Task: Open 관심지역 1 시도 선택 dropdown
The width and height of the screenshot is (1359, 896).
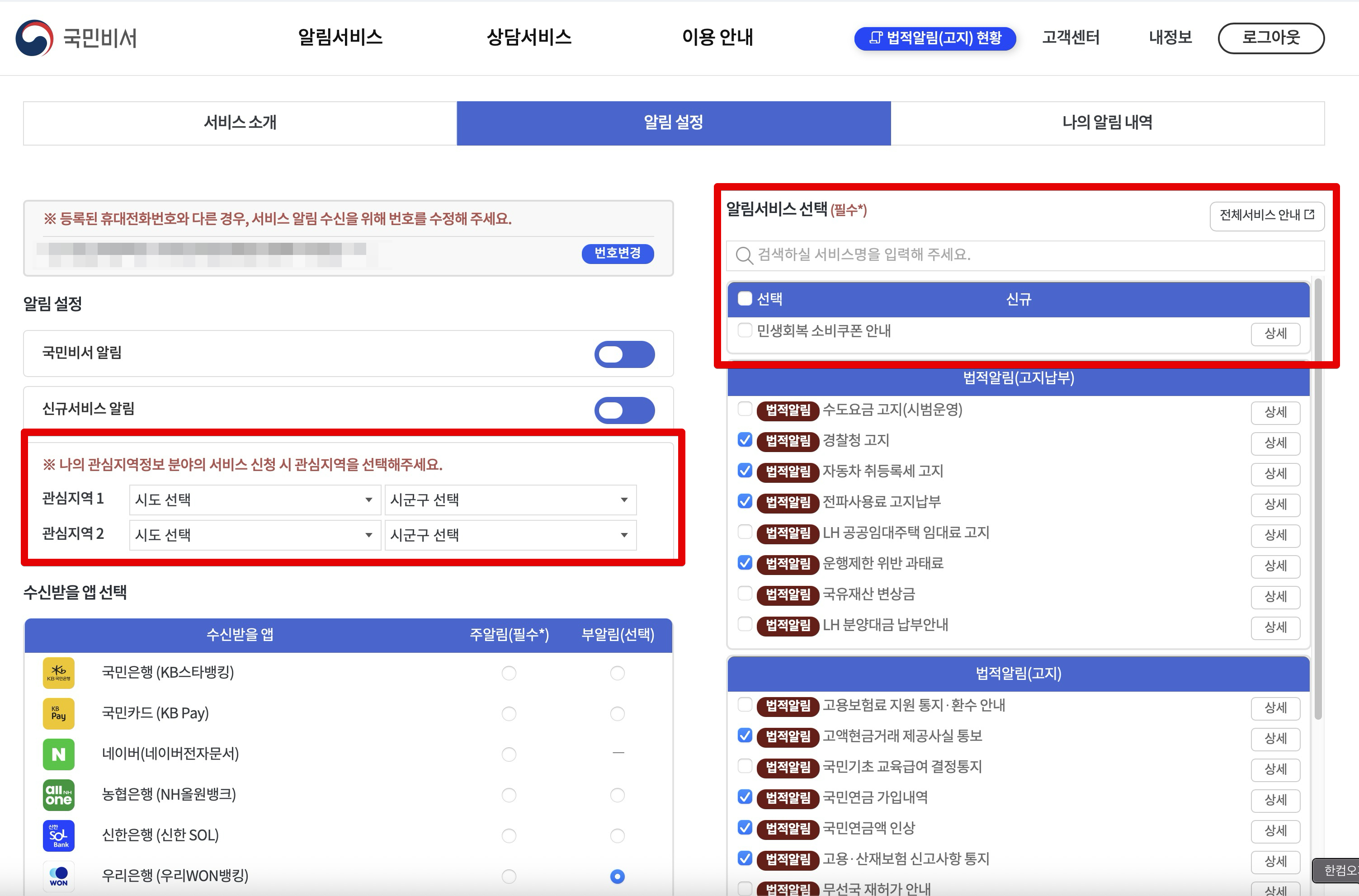Action: [x=255, y=500]
